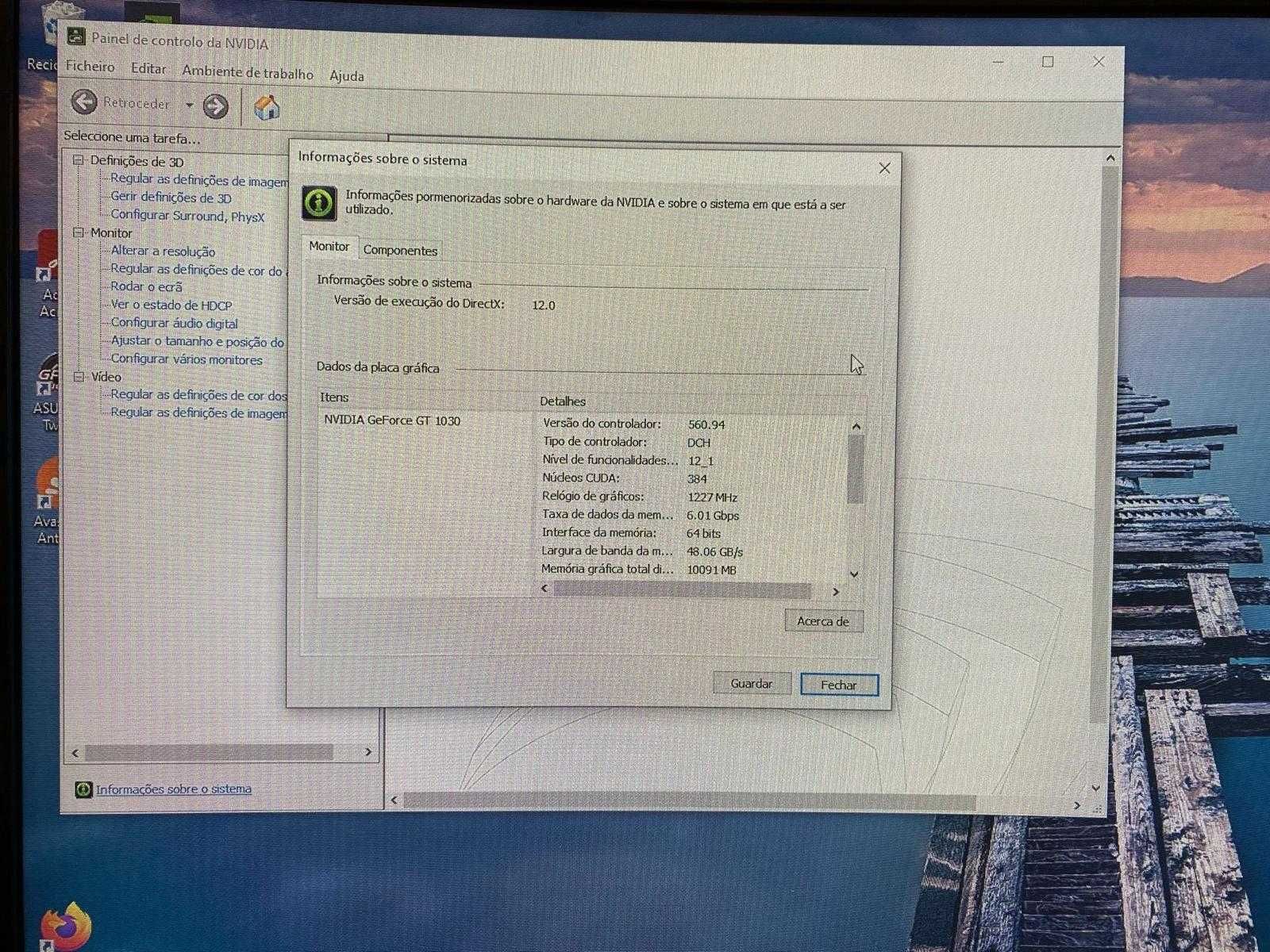The width and height of the screenshot is (1270, 952).
Task: Click the Acerca de button
Action: pos(823,621)
